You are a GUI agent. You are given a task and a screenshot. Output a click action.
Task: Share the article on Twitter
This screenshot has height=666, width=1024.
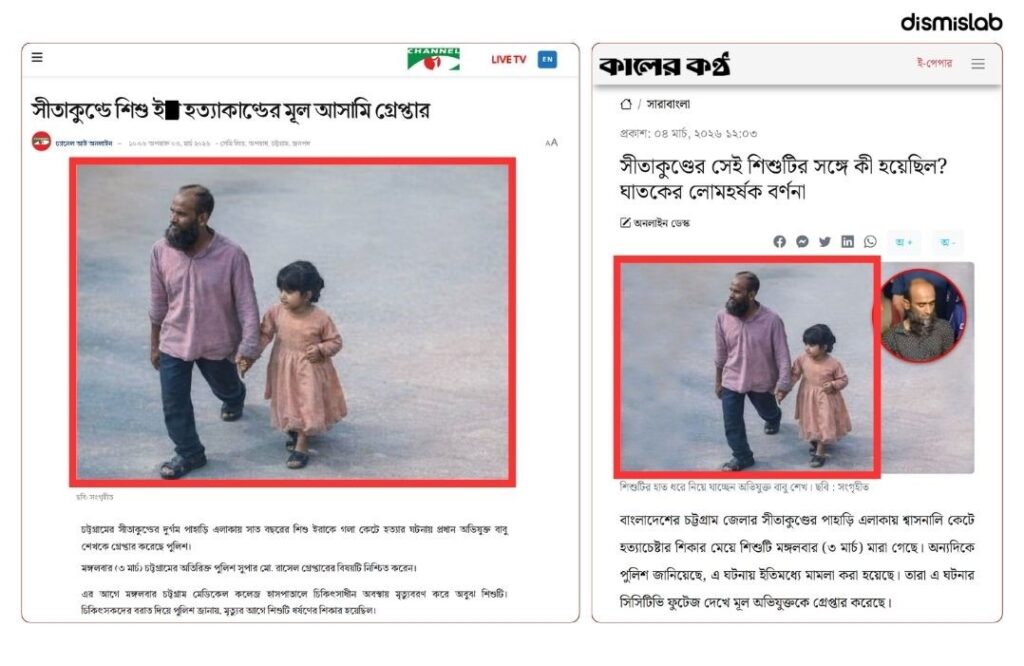(825, 242)
